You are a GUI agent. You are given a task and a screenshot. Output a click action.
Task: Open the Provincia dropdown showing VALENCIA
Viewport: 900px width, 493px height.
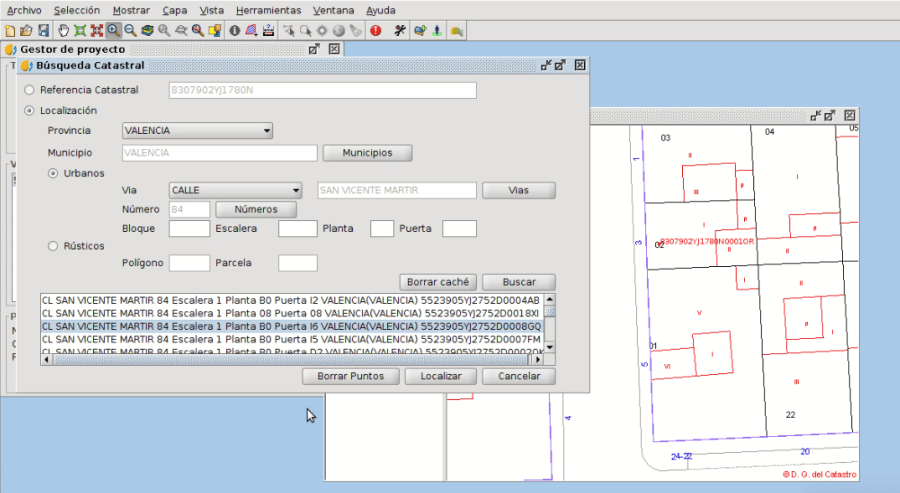pyautogui.click(x=197, y=131)
